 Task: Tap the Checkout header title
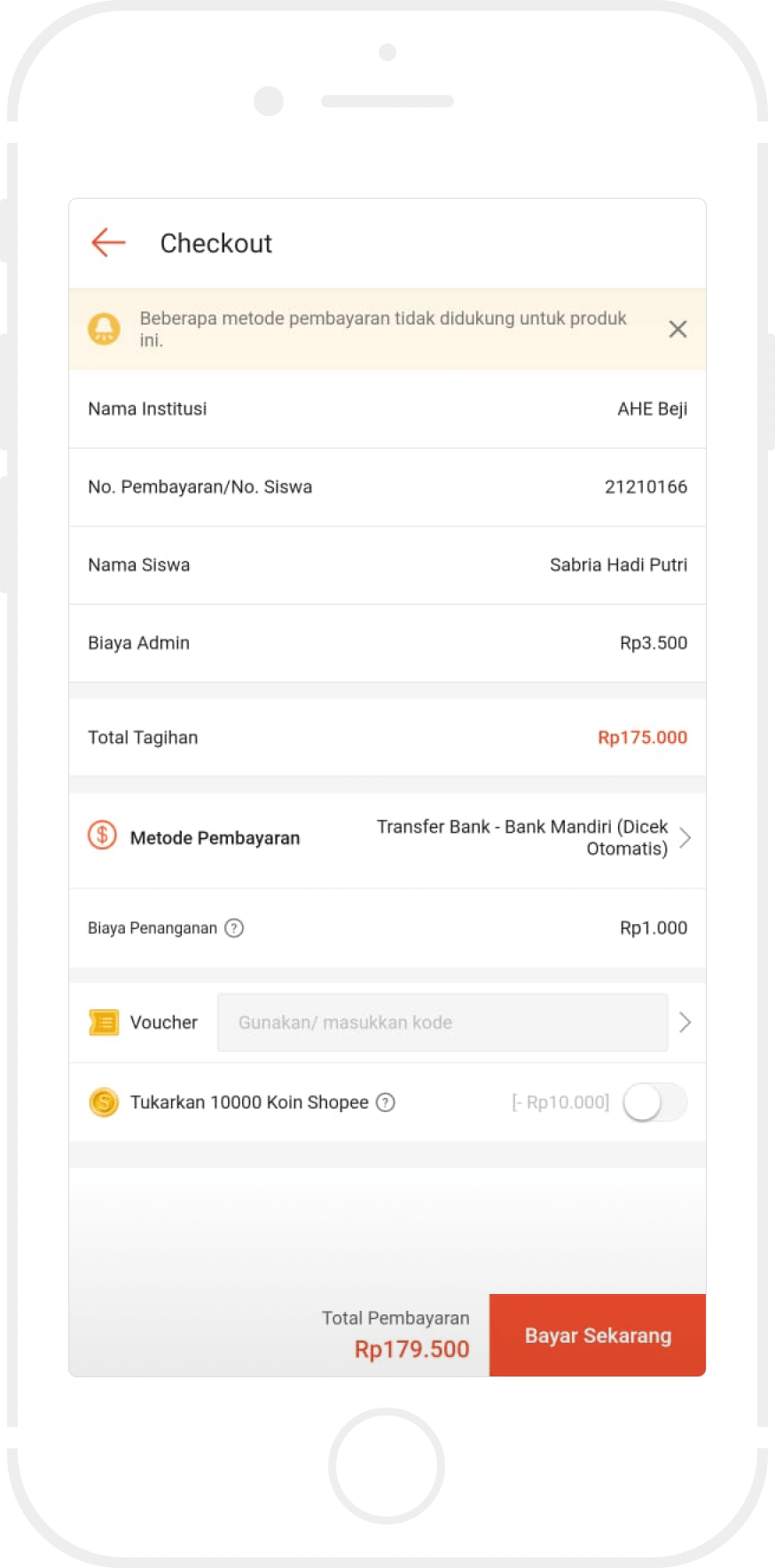[215, 243]
